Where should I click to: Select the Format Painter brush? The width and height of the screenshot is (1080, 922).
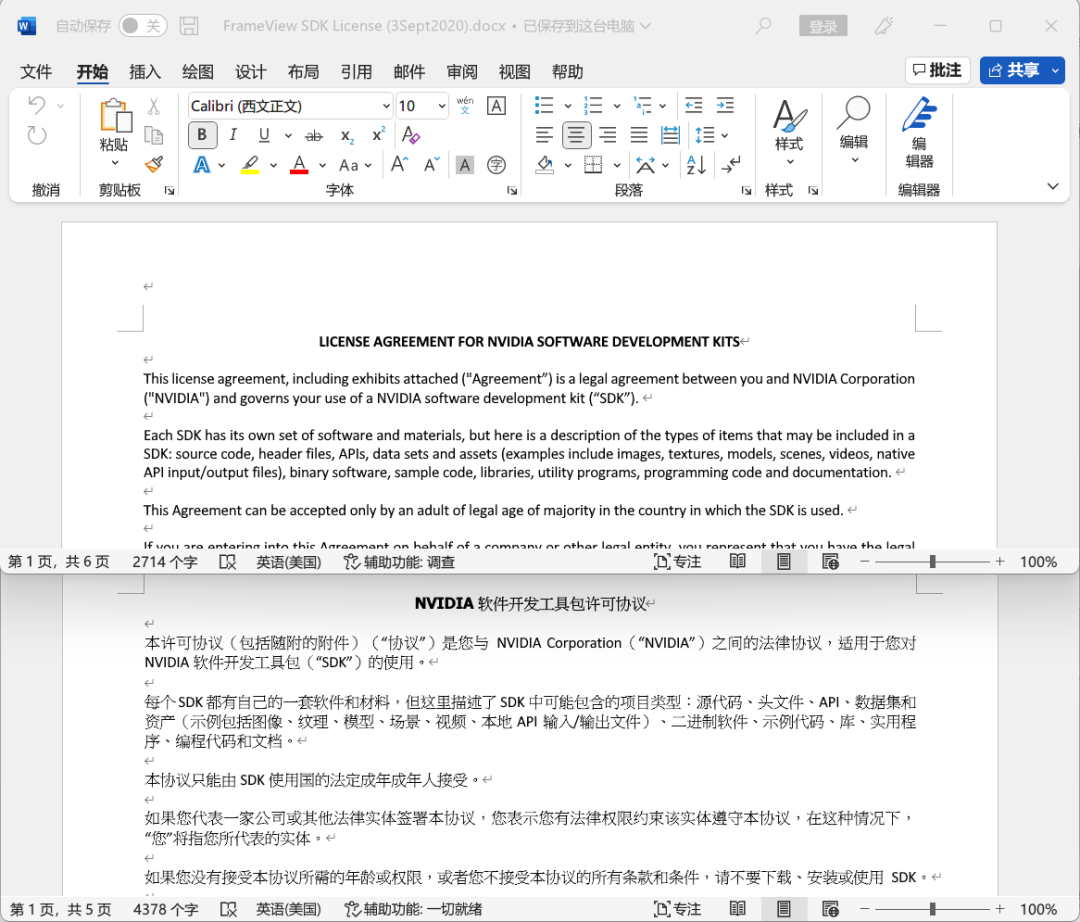click(154, 165)
